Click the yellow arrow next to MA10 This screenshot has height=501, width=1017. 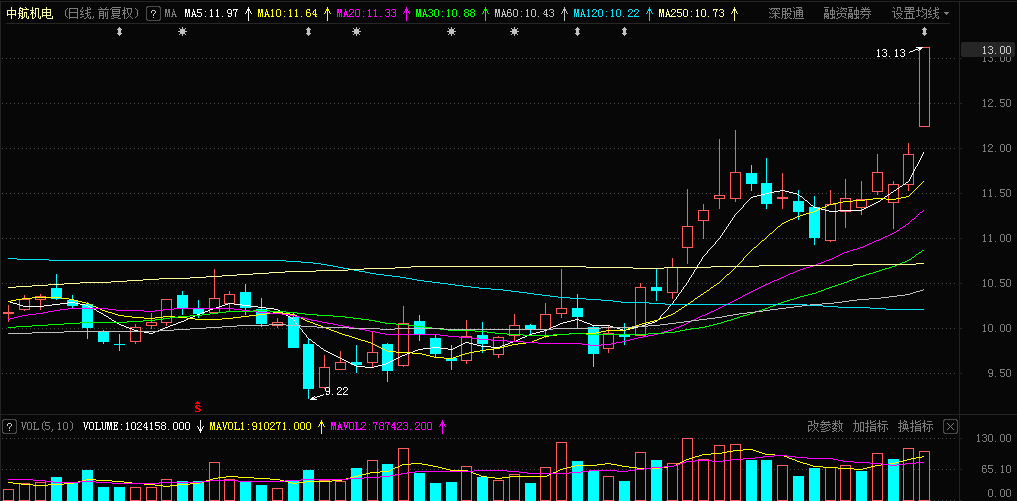(326, 13)
